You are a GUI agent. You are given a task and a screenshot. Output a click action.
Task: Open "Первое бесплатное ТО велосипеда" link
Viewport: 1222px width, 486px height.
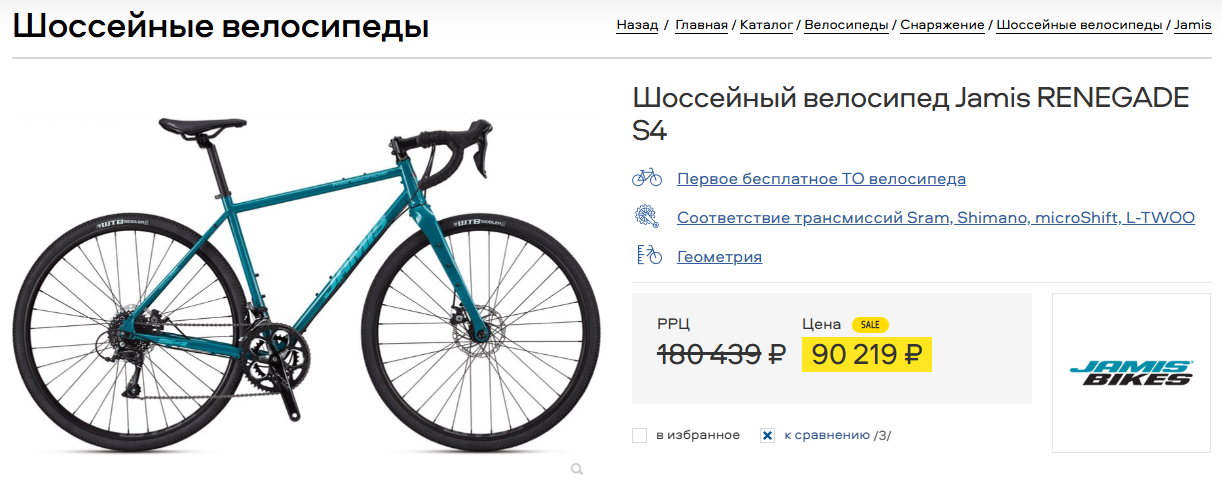821,179
